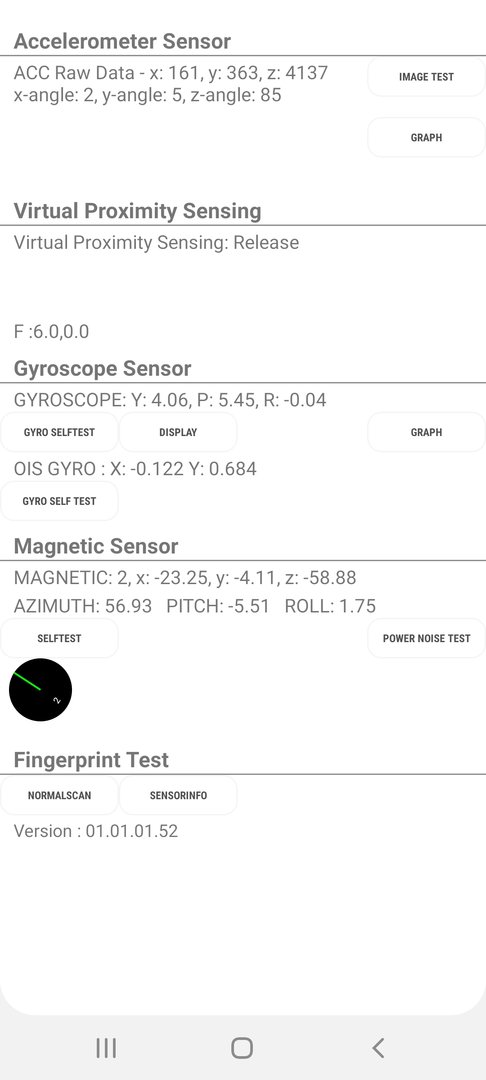
Task: Open the accelerometer Graph button
Action: tap(426, 138)
